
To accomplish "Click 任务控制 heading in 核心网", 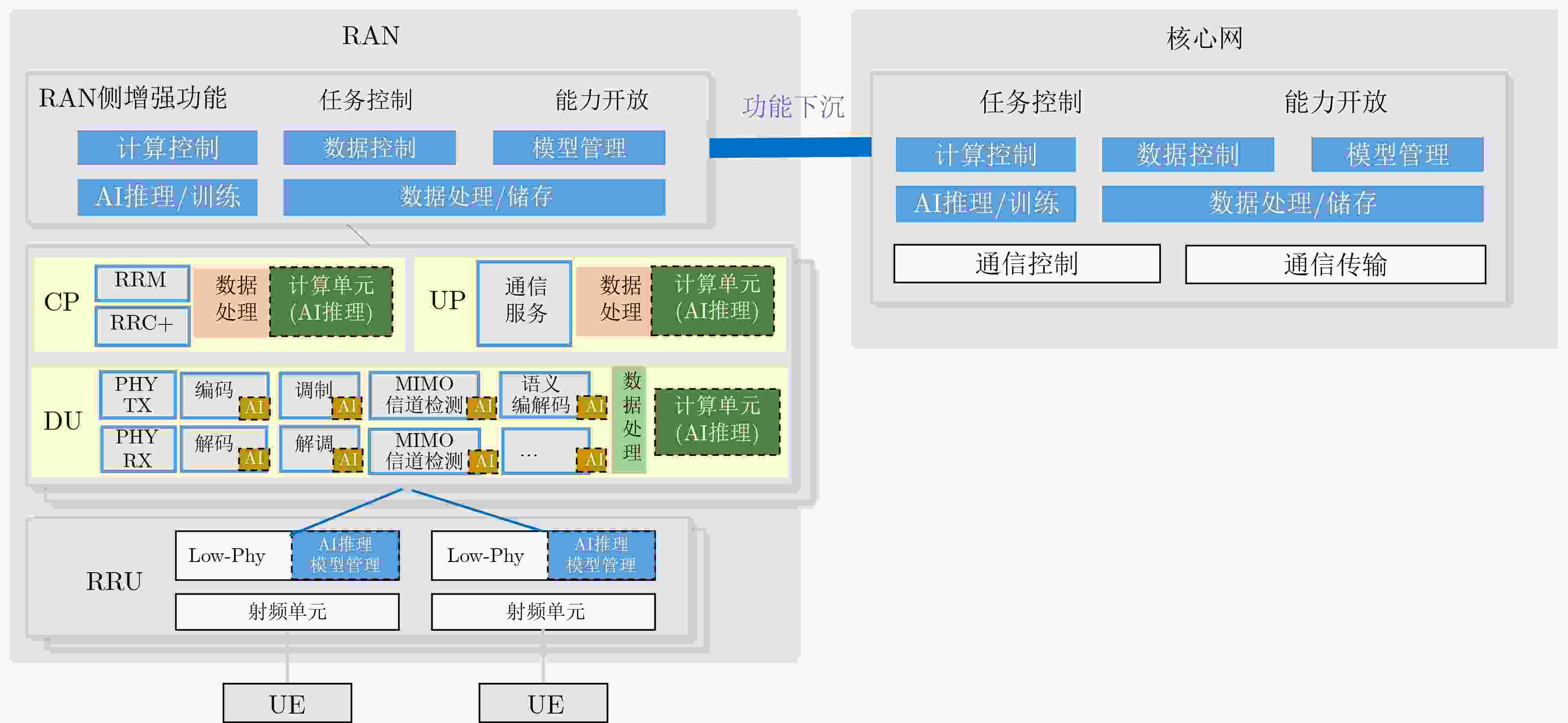I will point(1031,102).
